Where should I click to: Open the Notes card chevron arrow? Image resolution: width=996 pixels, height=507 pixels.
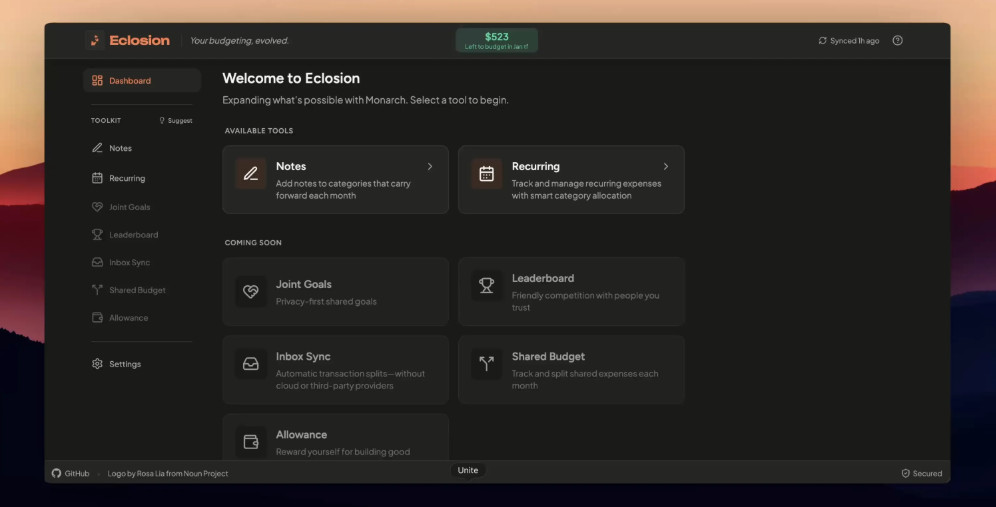coord(430,166)
